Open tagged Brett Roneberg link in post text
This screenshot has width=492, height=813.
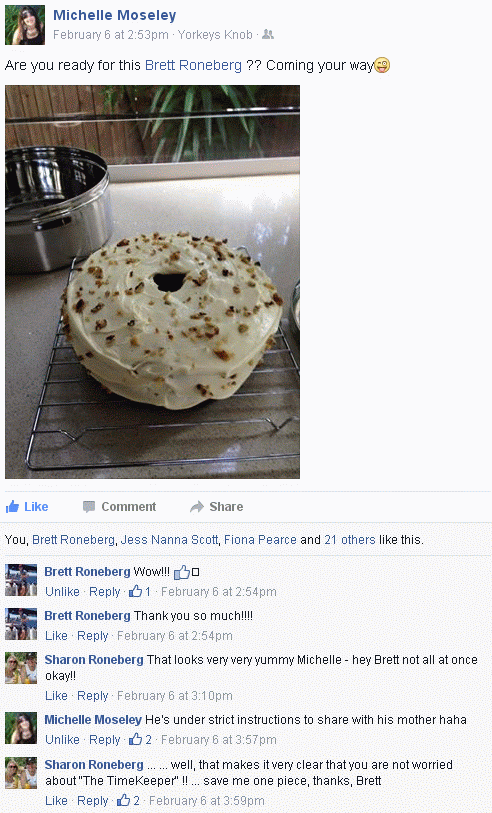pos(193,65)
